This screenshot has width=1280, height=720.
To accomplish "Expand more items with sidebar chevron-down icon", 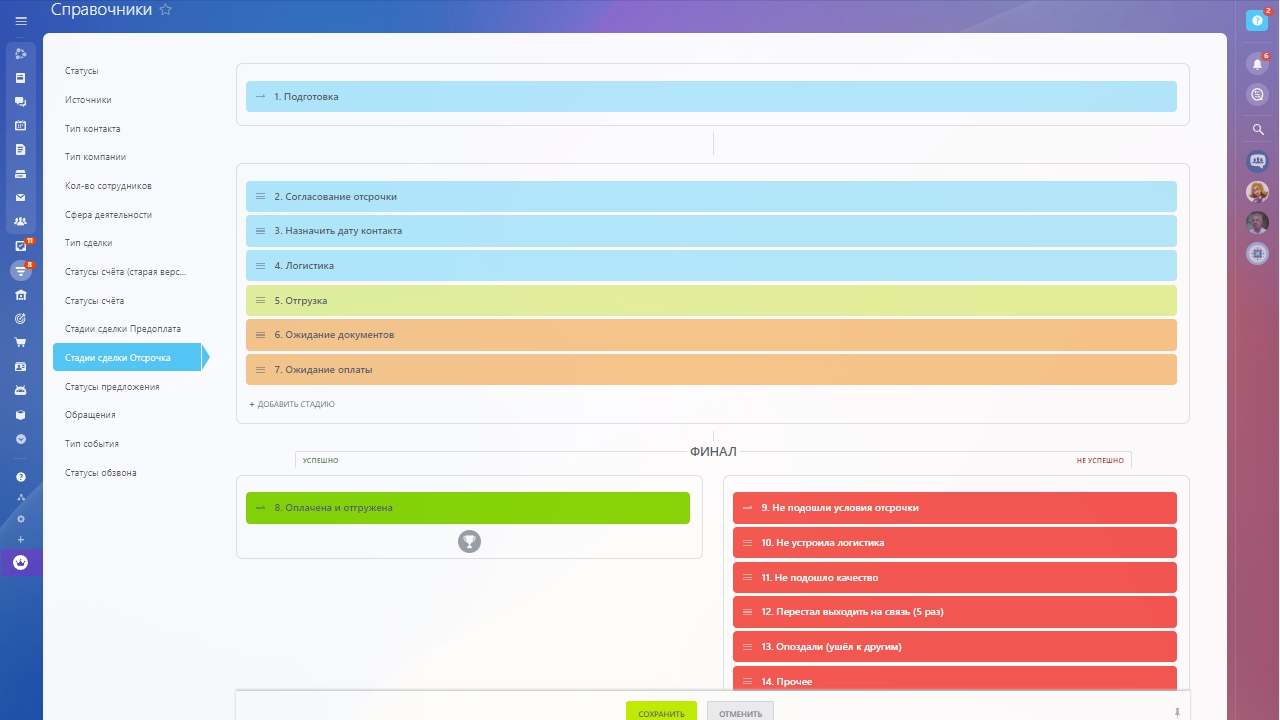I will (21, 439).
